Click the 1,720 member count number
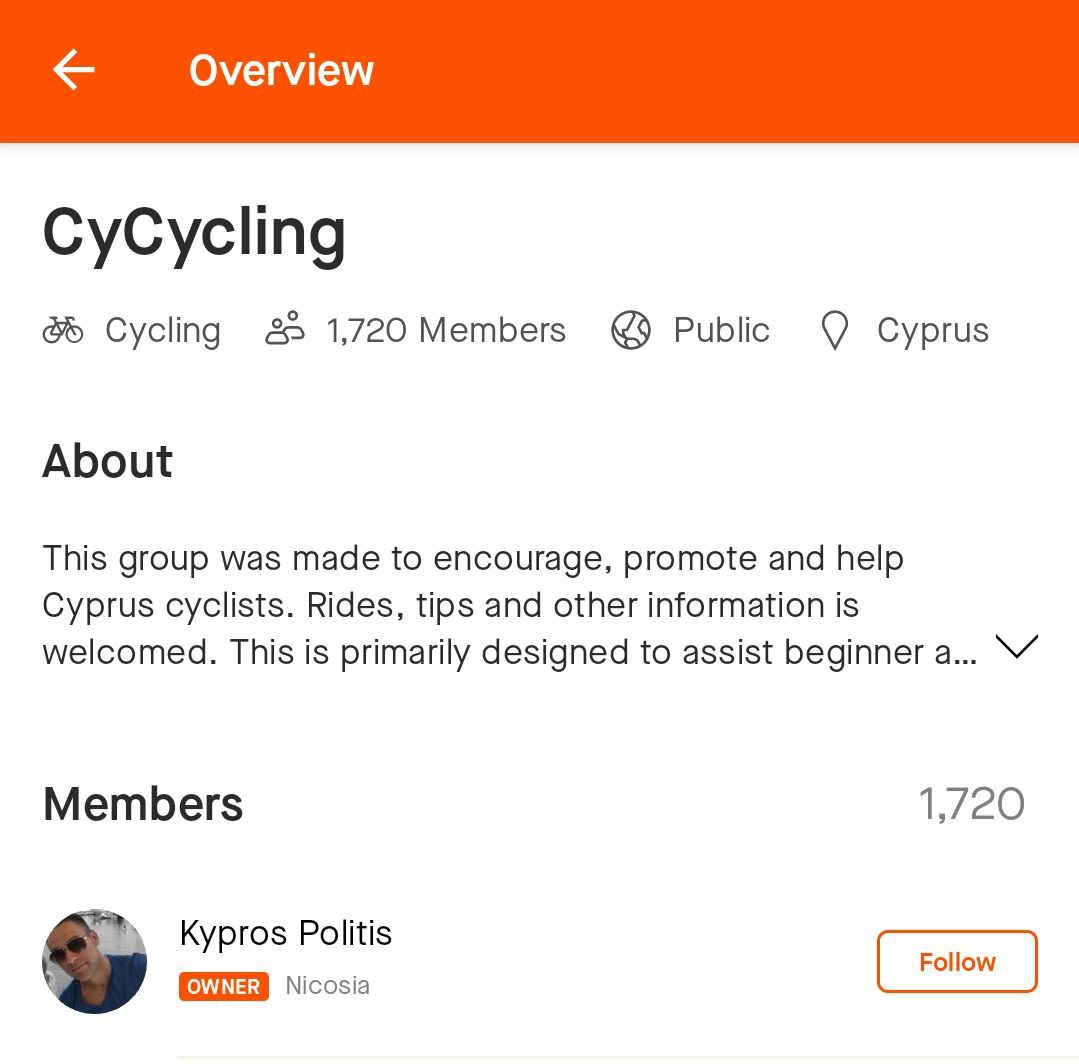 click(x=971, y=804)
